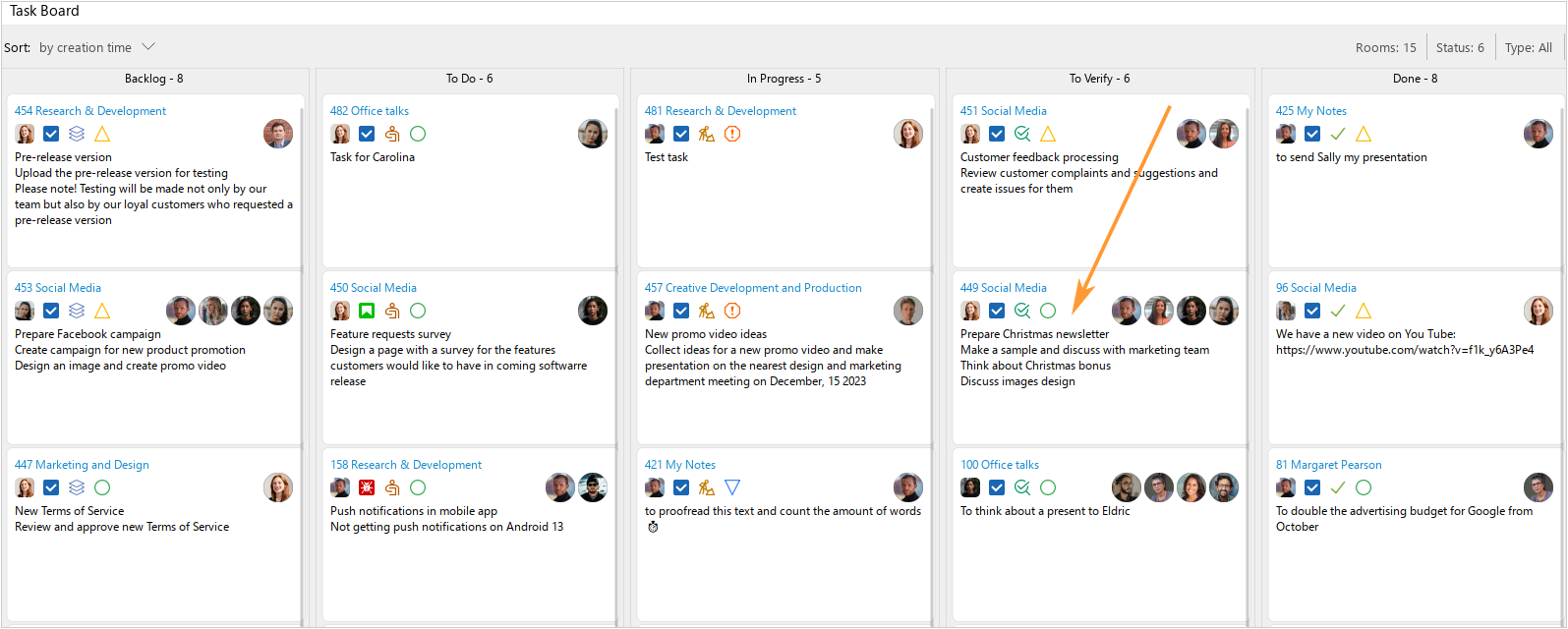Click the assignee avatar on task 96
The height and width of the screenshot is (629, 1568).
pos(1538,311)
